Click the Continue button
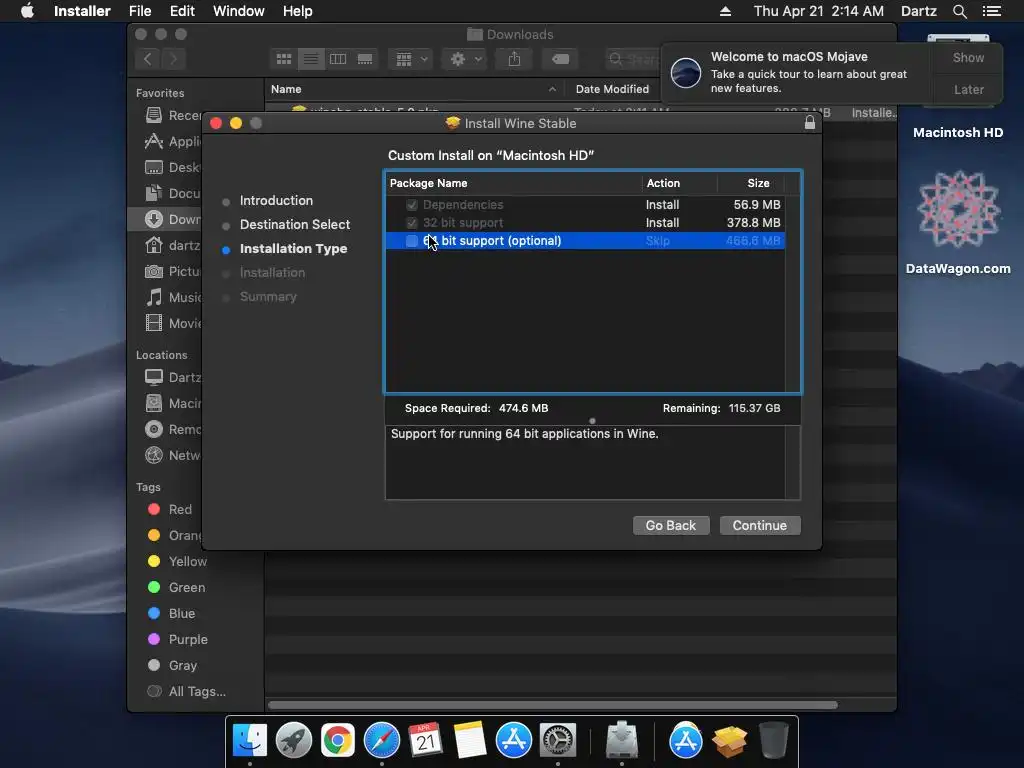Image resolution: width=1024 pixels, height=768 pixels. tap(760, 525)
